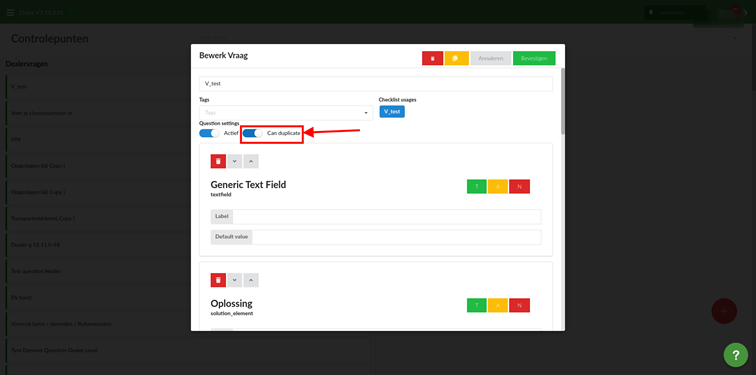Click the yellow duplicate question icon
The height and width of the screenshot is (375, 756).
tap(457, 58)
